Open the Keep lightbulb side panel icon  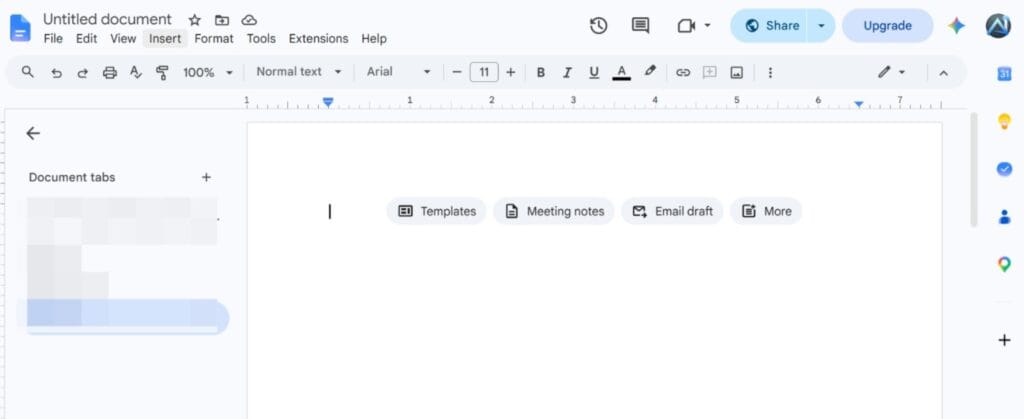point(1004,121)
